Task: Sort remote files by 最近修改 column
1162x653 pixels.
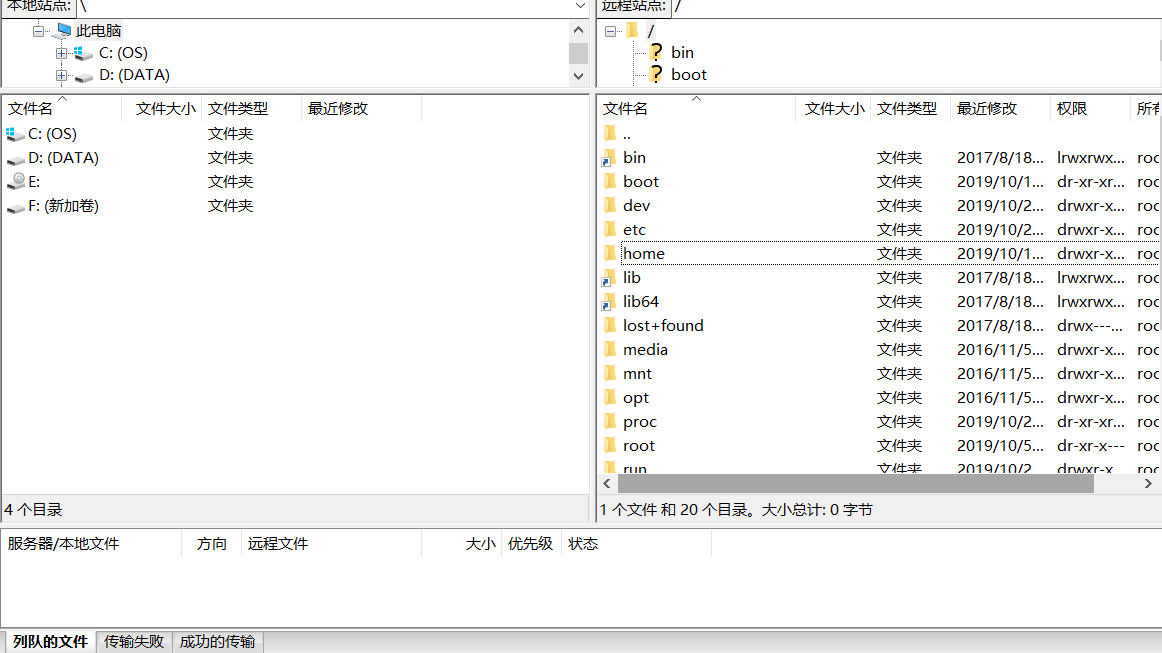Action: (x=1000, y=109)
